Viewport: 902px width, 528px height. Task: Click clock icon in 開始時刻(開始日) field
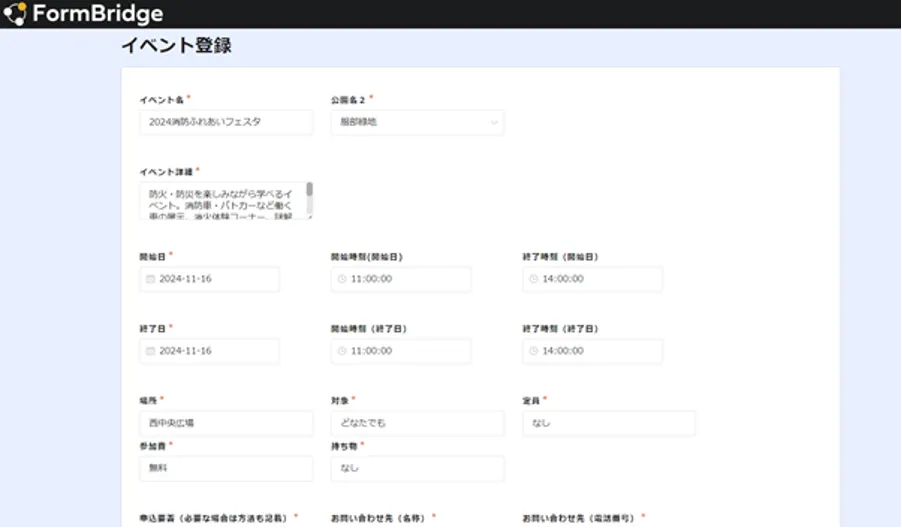(x=342, y=279)
